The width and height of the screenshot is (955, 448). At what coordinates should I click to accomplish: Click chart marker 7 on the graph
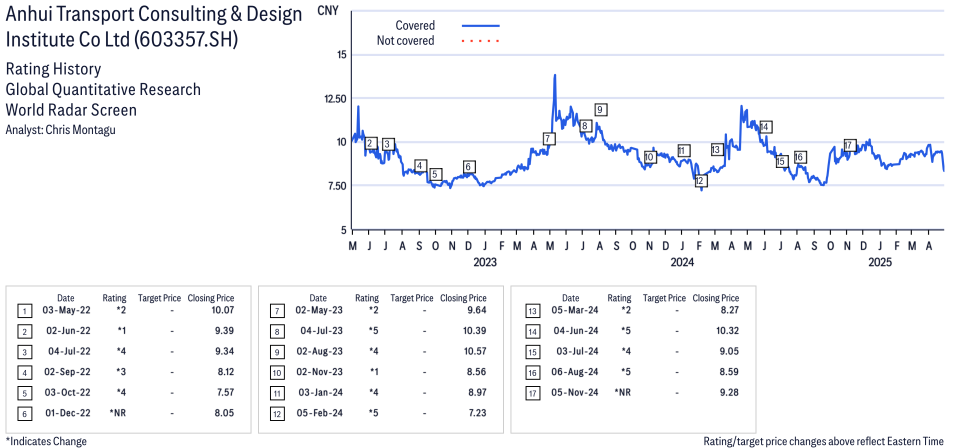tap(549, 139)
